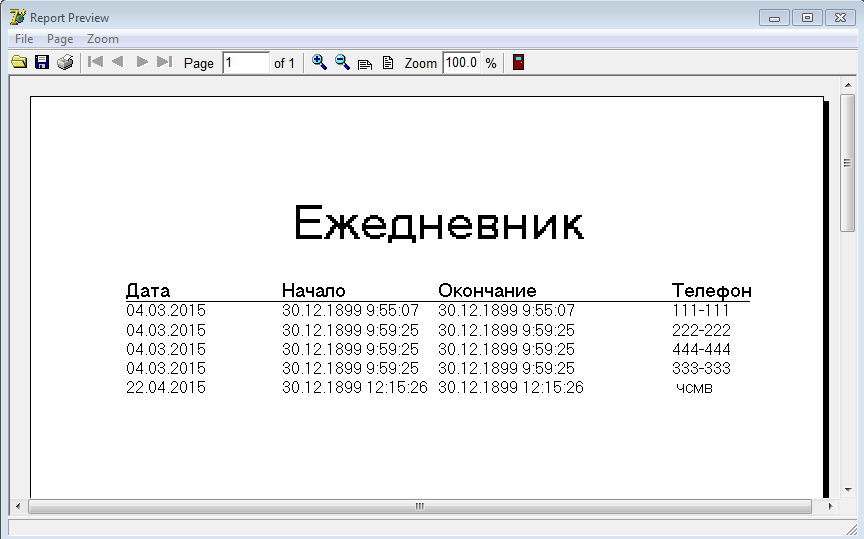The height and width of the screenshot is (539, 864).
Task: Click the date 22.04.2015
Action: 166,387
